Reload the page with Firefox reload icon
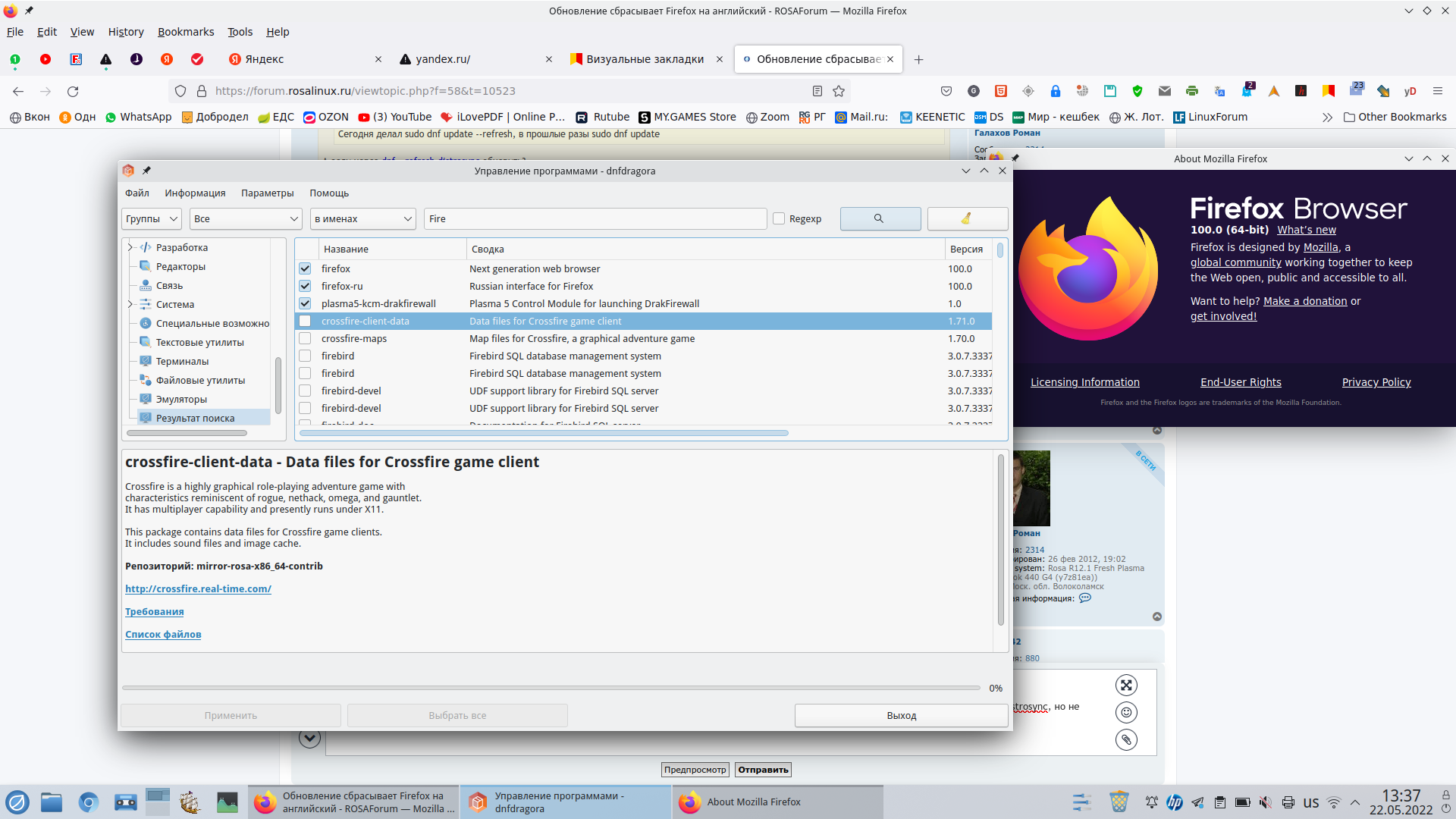Image resolution: width=1456 pixels, height=819 pixels. 73,91
